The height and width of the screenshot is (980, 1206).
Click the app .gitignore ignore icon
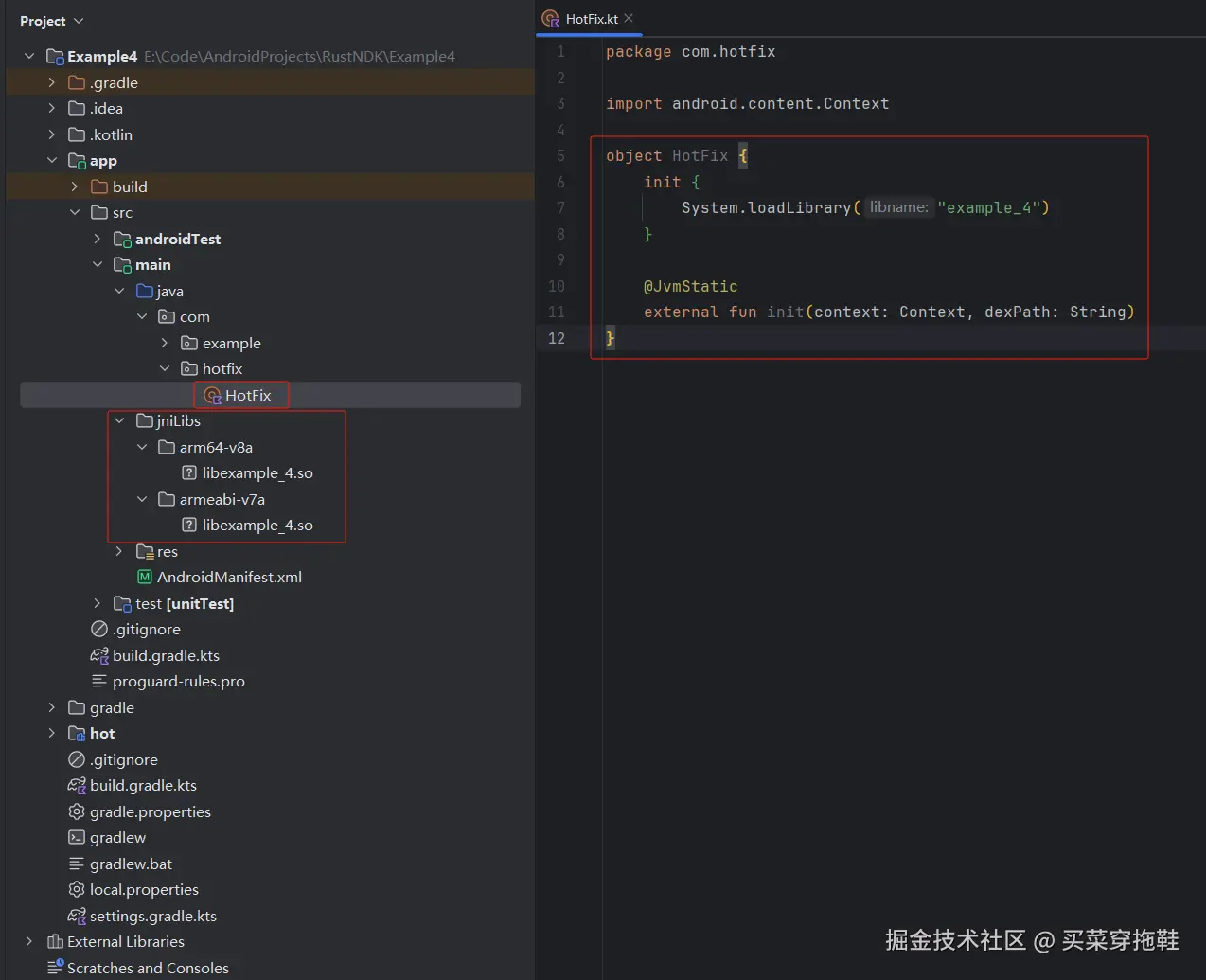pyautogui.click(x=99, y=629)
